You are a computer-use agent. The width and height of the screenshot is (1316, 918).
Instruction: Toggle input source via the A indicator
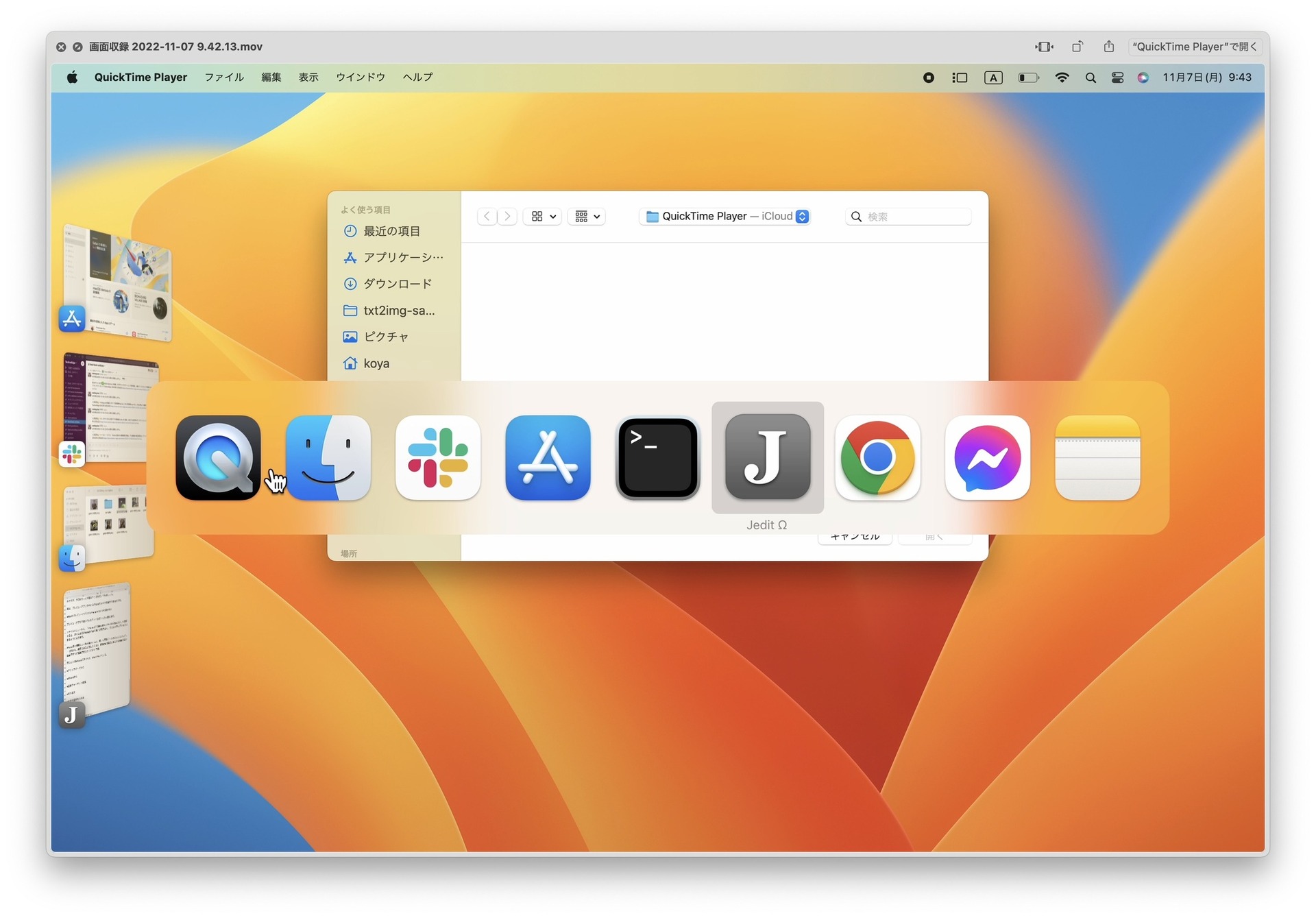pos(993,77)
